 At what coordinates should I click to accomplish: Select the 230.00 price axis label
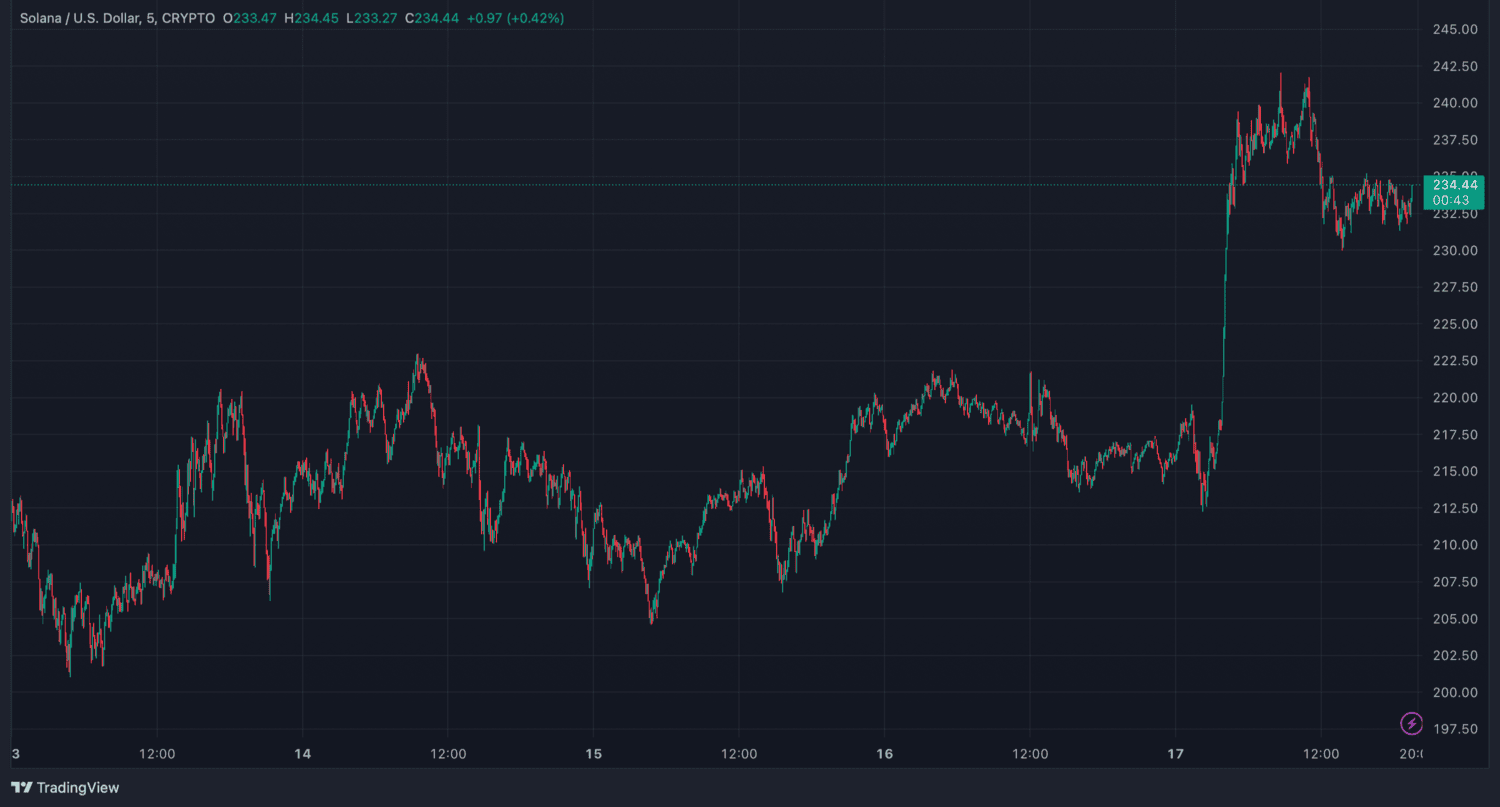click(1455, 250)
